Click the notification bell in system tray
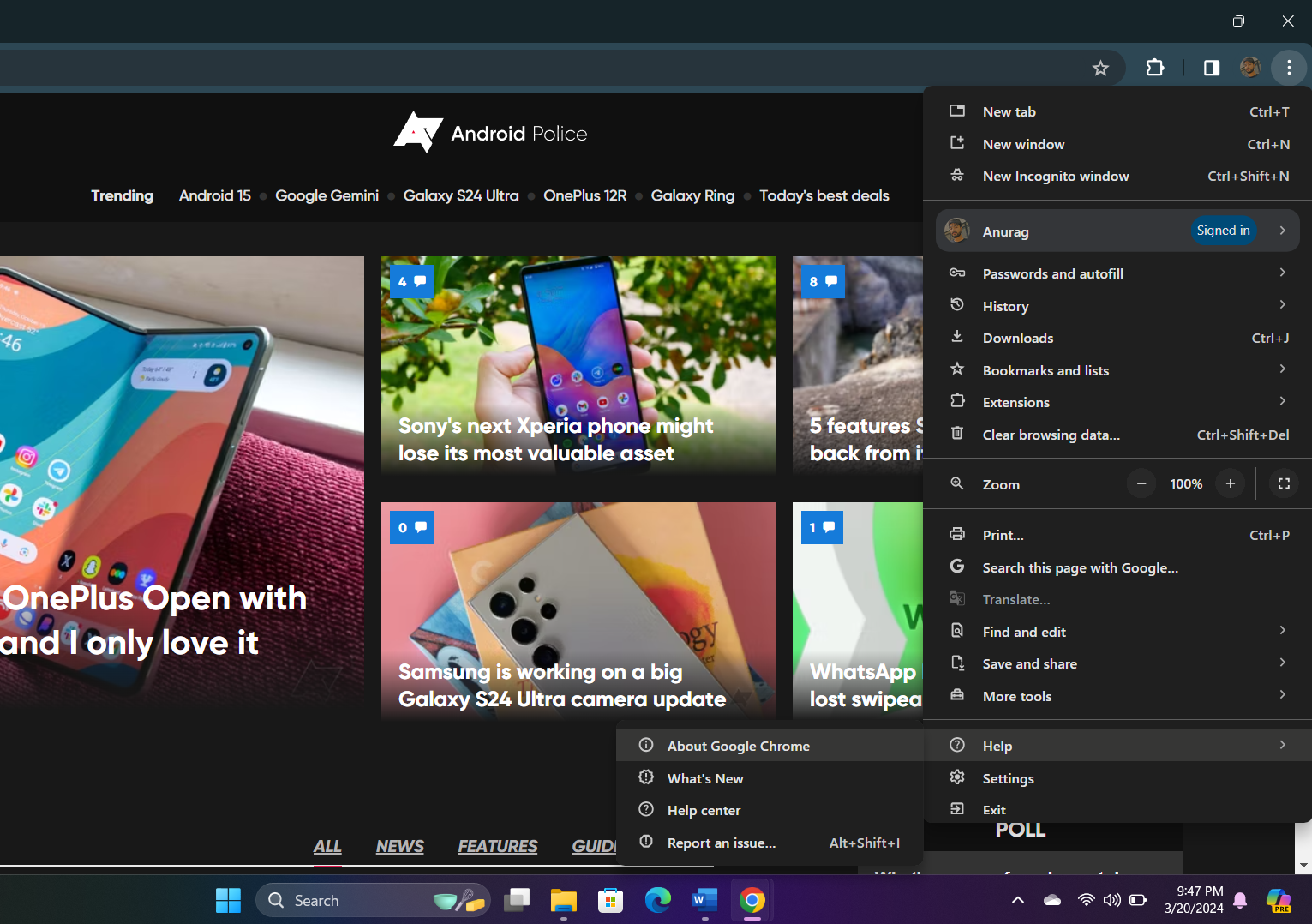The height and width of the screenshot is (924, 1312). (x=1239, y=900)
